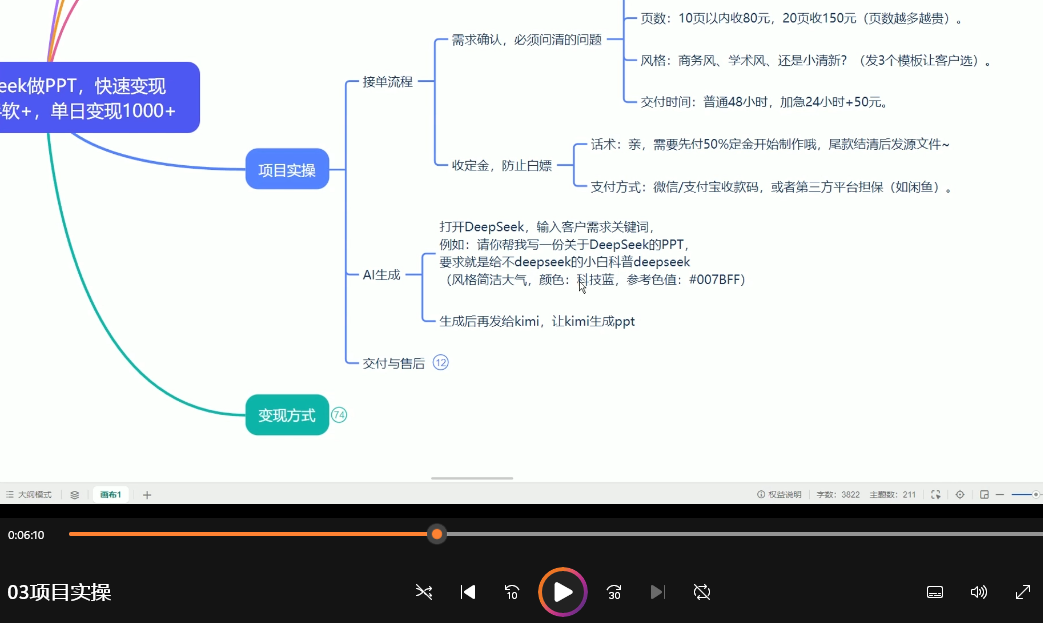This screenshot has height=623, width=1043.
Task: Skip to previous video
Action: [x=468, y=592]
